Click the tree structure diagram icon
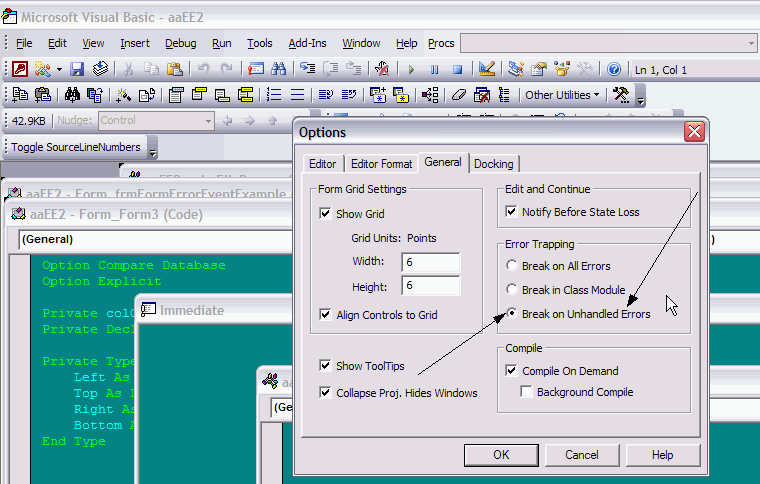Viewport: 760px width, 484px height. pyautogui.click(x=430, y=95)
